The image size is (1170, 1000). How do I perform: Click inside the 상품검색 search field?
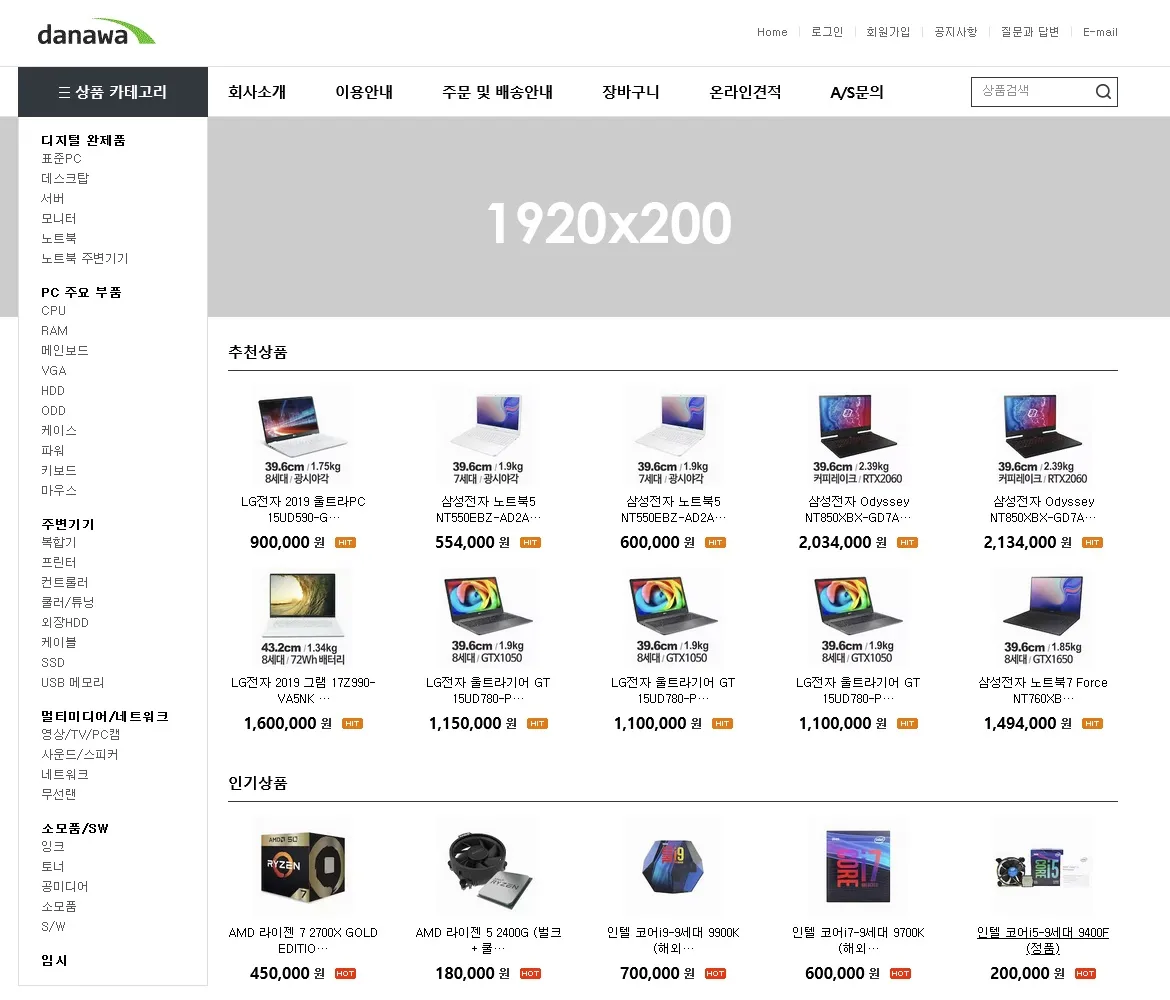(x=1030, y=92)
